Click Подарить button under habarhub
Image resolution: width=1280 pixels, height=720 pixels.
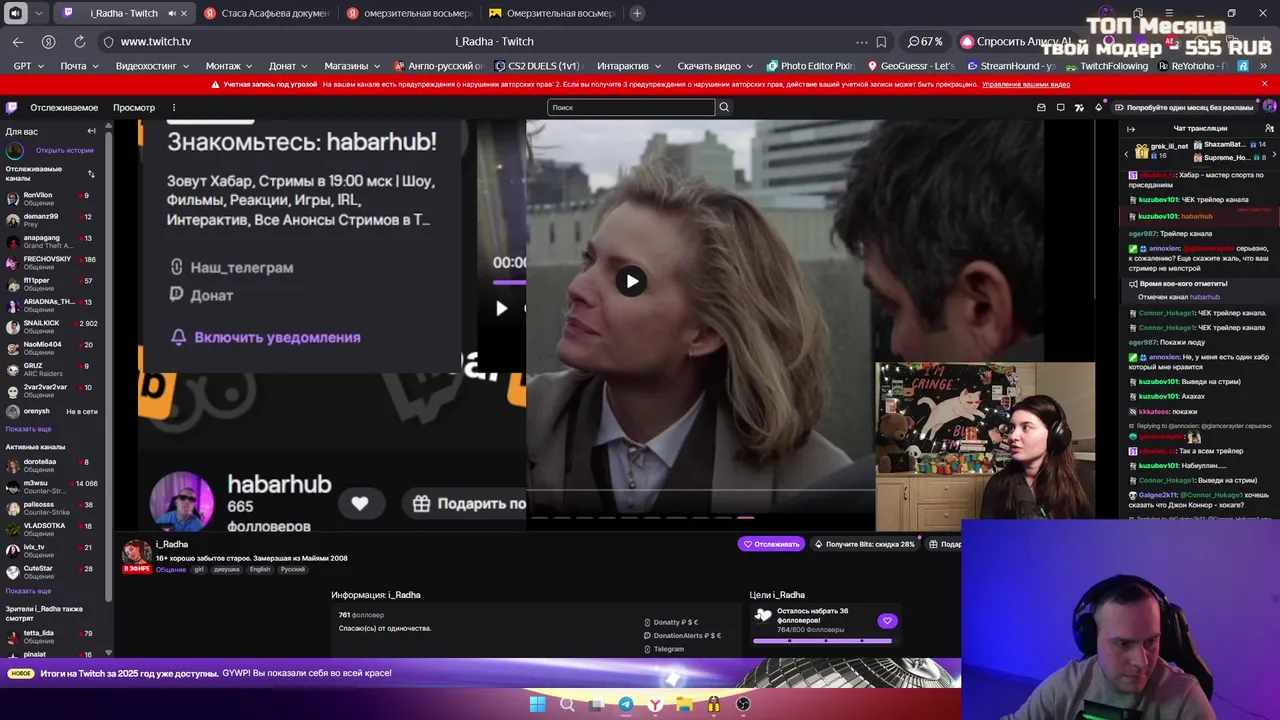[x=468, y=503]
